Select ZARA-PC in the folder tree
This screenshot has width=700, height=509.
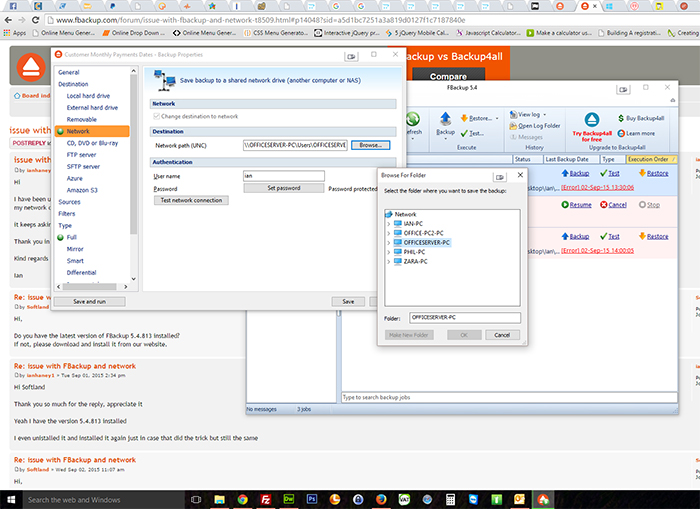[x=416, y=262]
